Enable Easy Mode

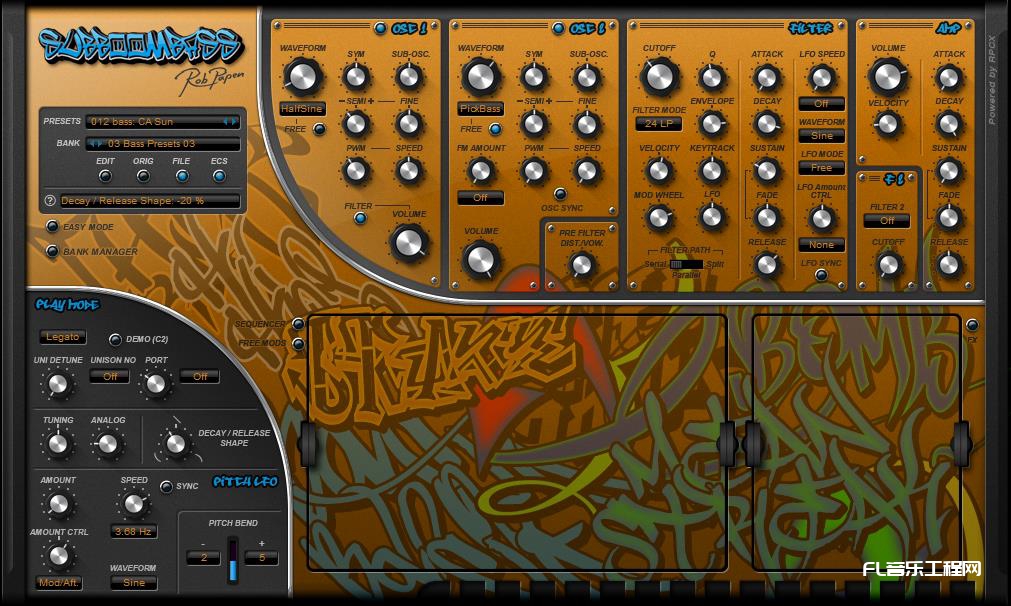click(53, 227)
